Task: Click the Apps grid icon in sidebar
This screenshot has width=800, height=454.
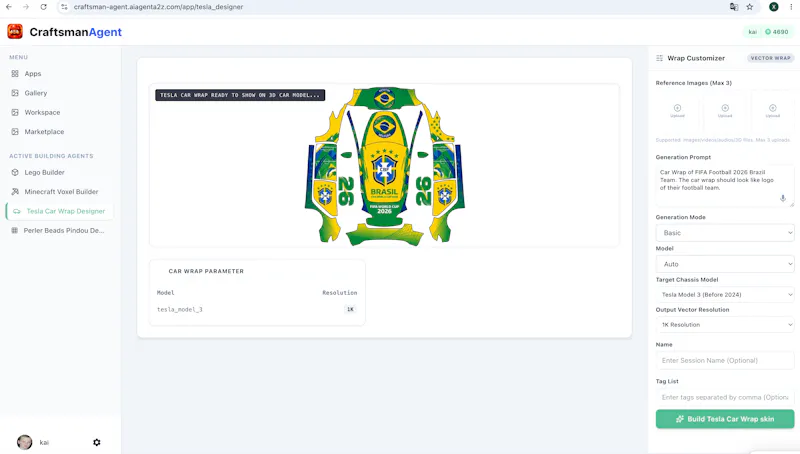Action: point(15,73)
